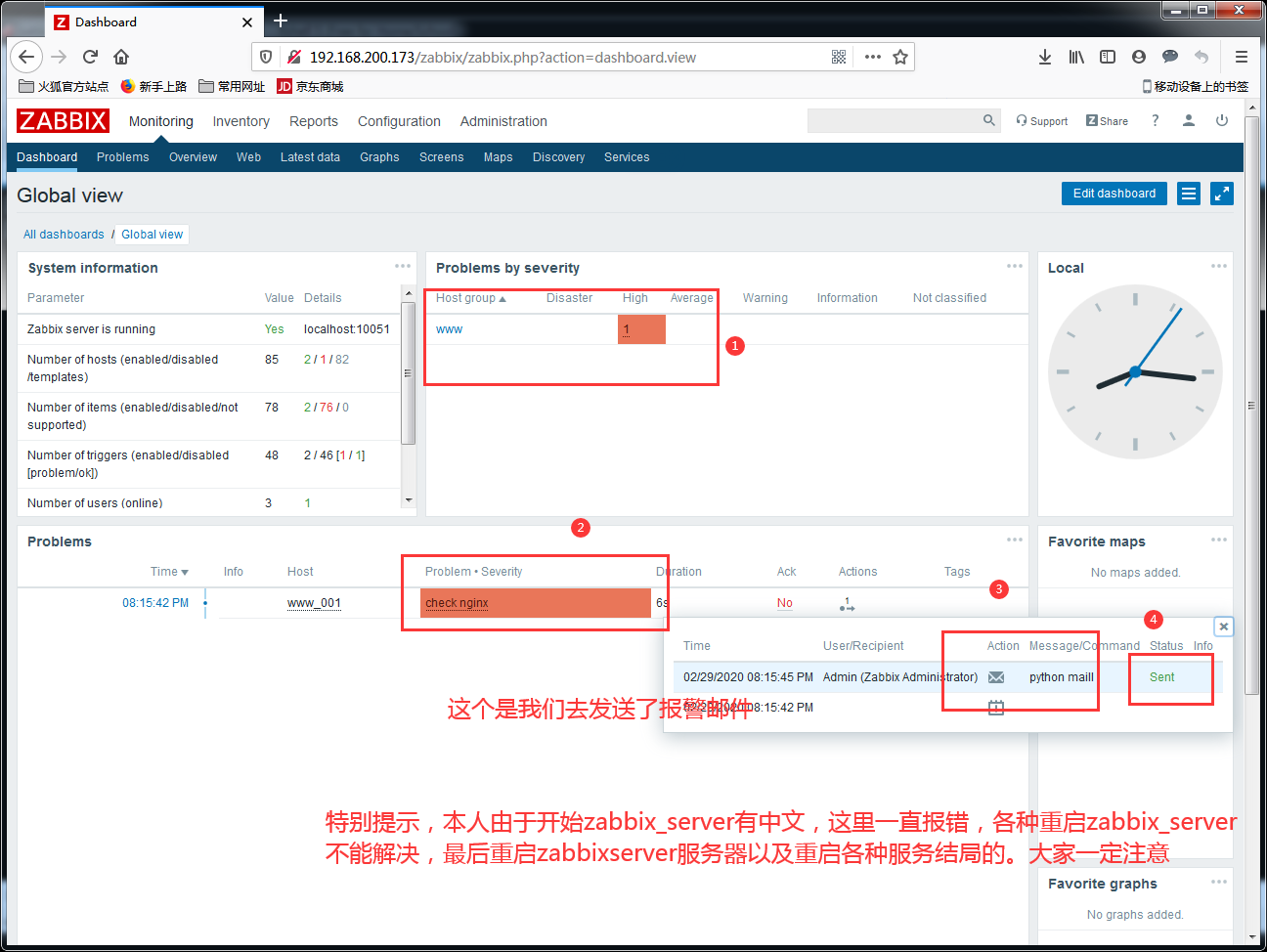Click the Edit dashboard button
Viewport: 1267px width, 952px height.
coord(1114,194)
